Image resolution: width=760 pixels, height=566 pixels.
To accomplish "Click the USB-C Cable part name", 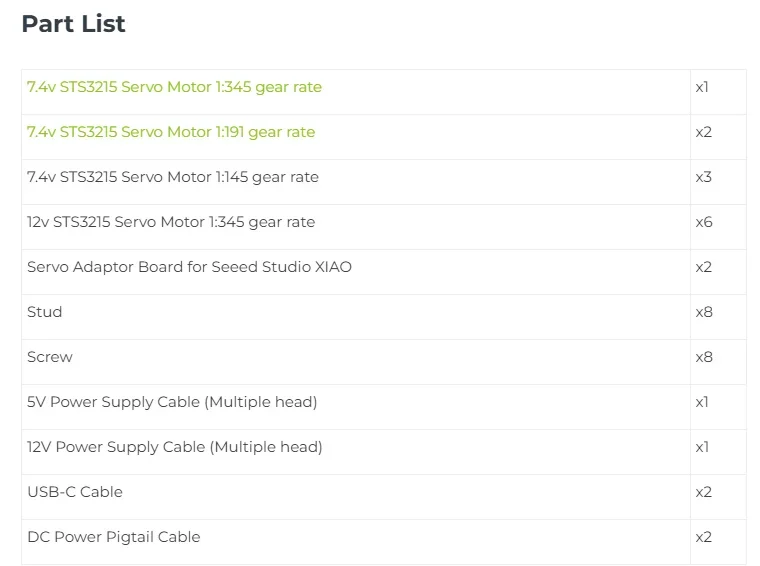I will coord(75,492).
